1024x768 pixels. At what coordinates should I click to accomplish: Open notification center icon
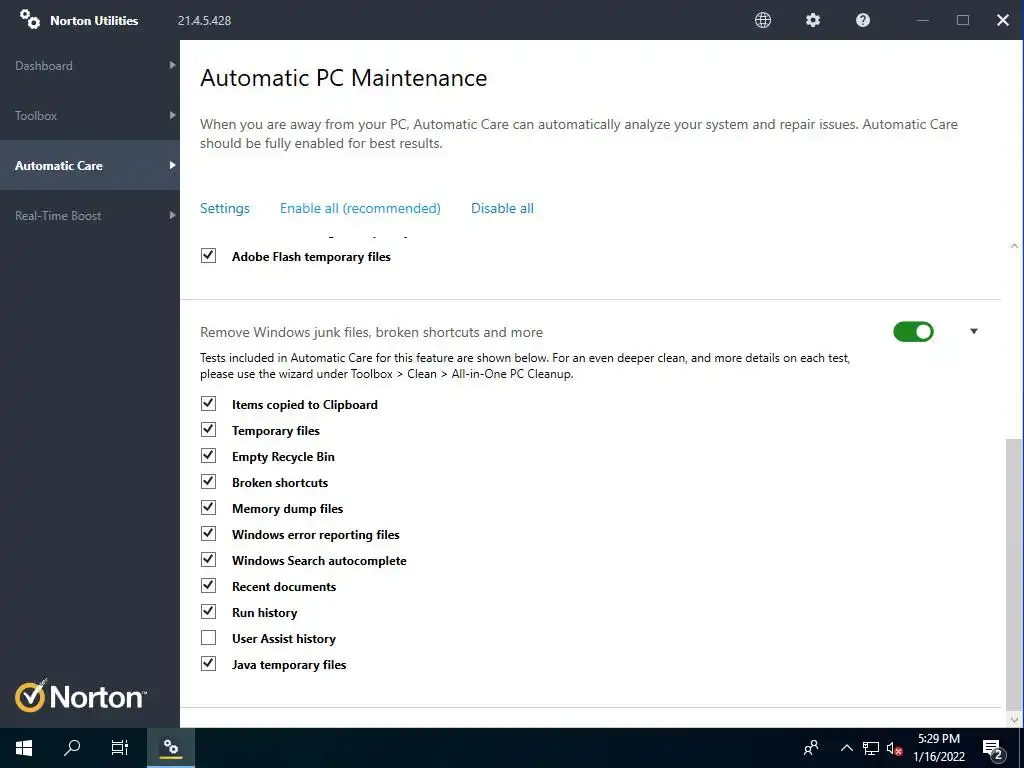click(993, 749)
